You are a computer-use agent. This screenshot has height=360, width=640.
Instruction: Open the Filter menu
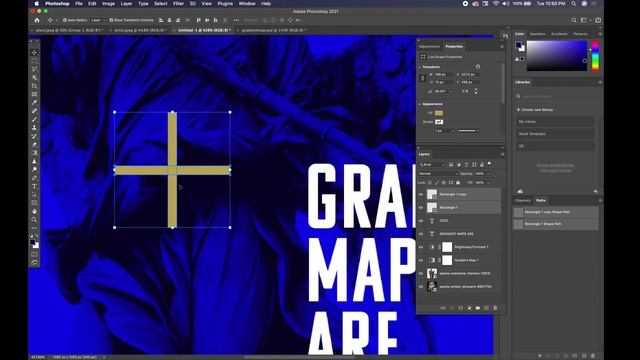(x=178, y=4)
